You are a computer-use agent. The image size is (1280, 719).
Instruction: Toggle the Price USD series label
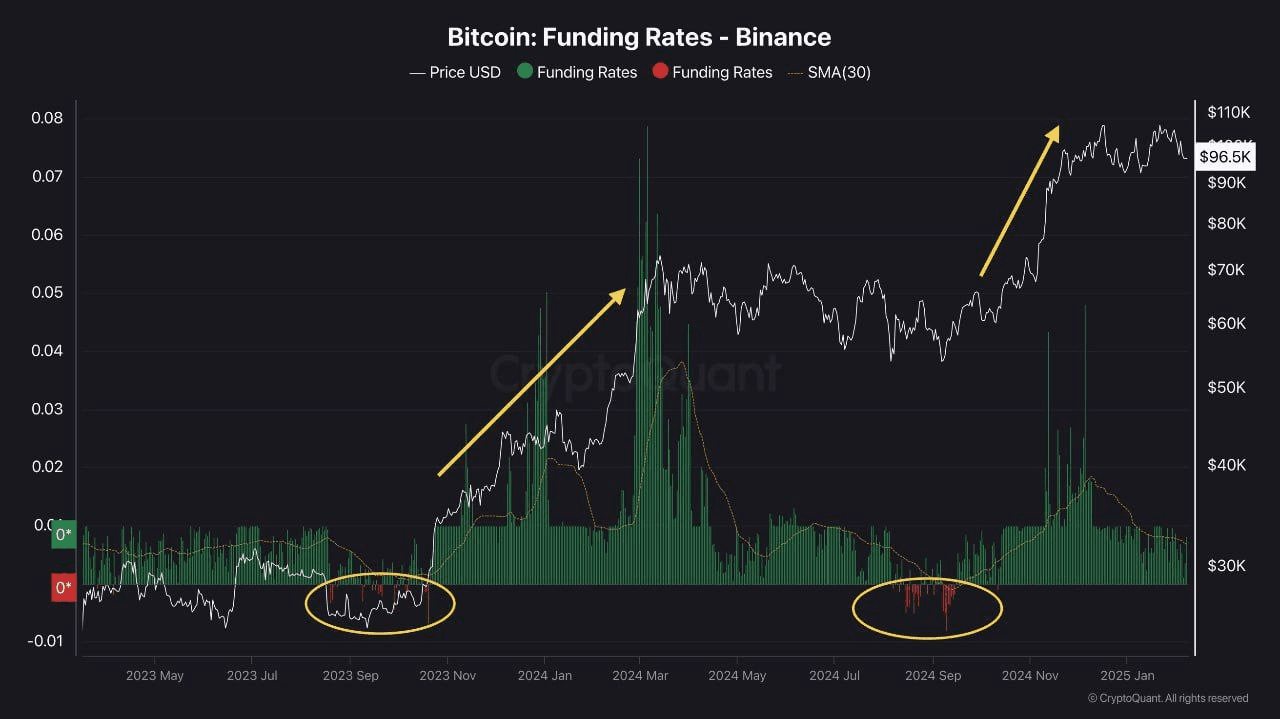point(465,72)
